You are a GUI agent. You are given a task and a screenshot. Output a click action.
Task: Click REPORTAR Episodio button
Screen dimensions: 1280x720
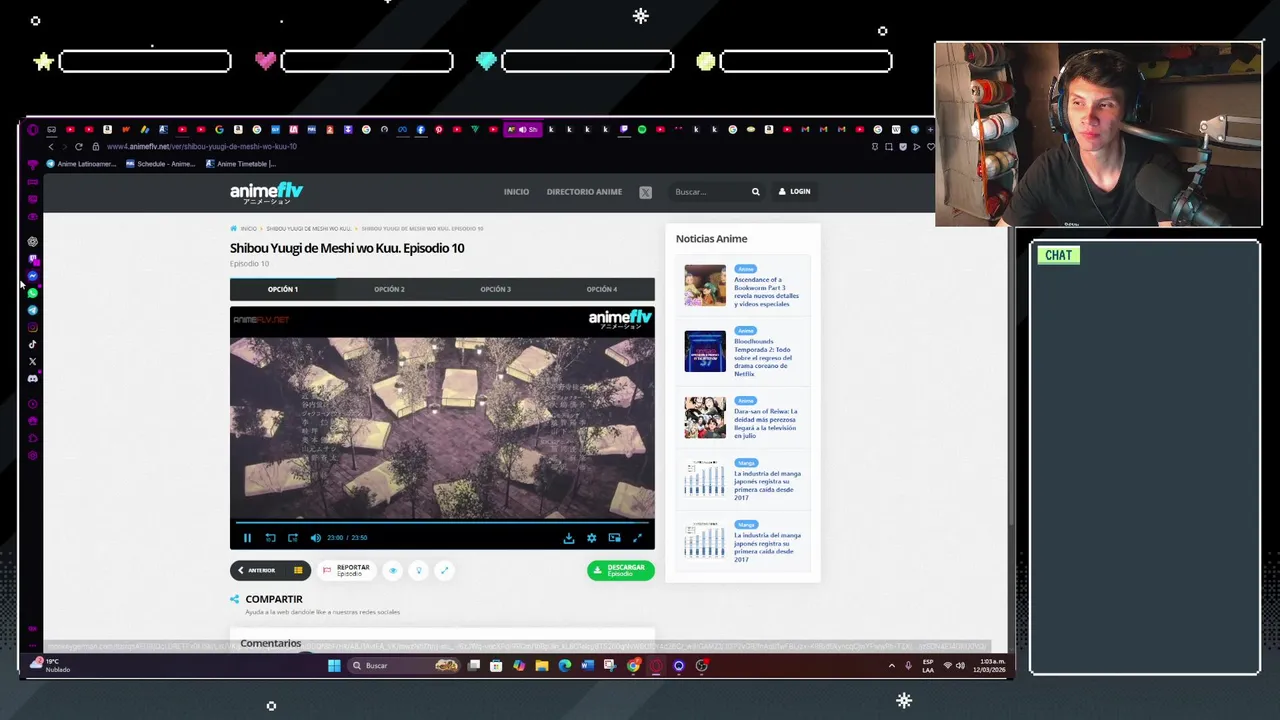pyautogui.click(x=346, y=570)
